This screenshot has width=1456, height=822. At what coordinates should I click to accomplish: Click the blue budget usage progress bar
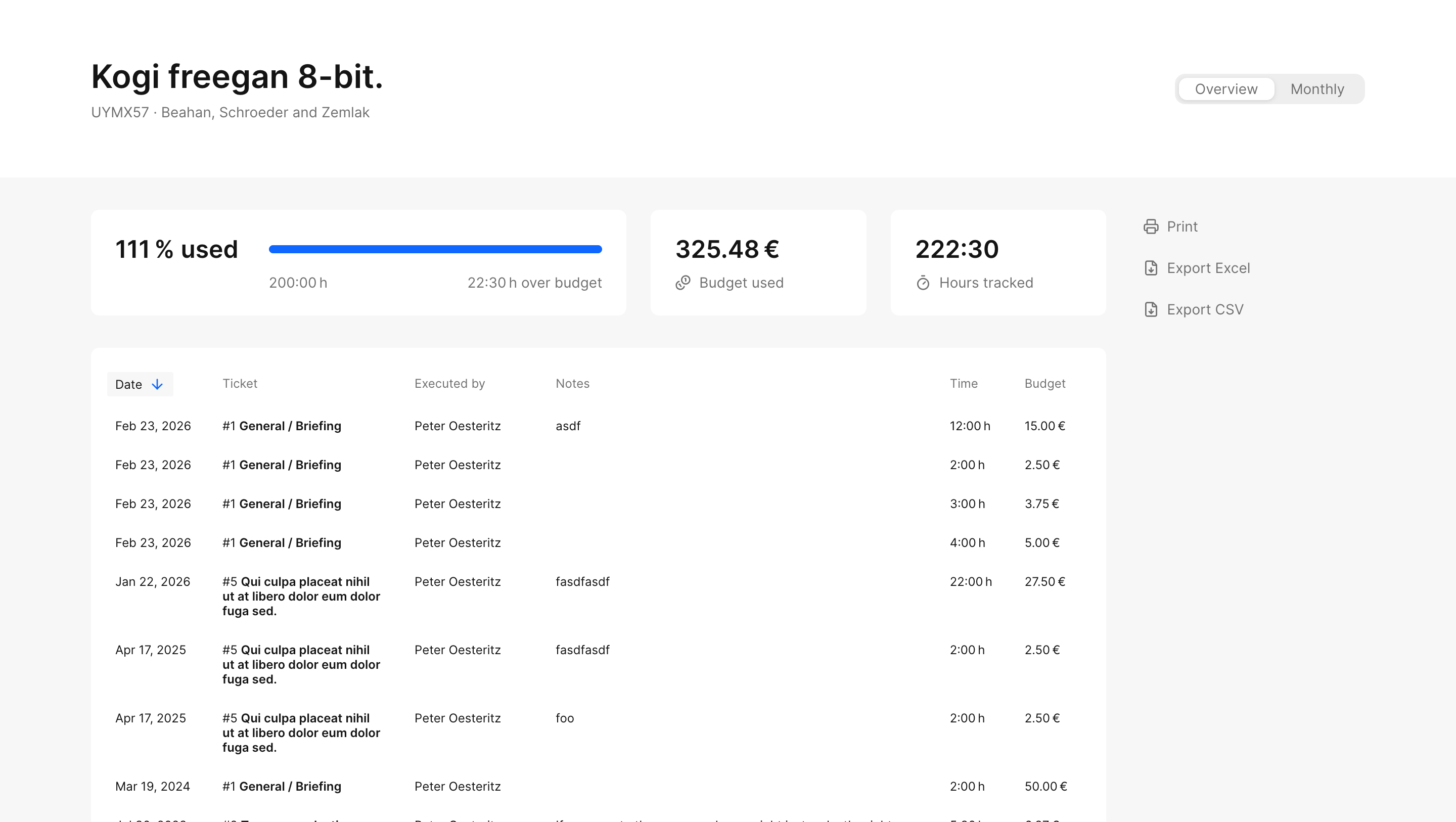[x=435, y=249]
